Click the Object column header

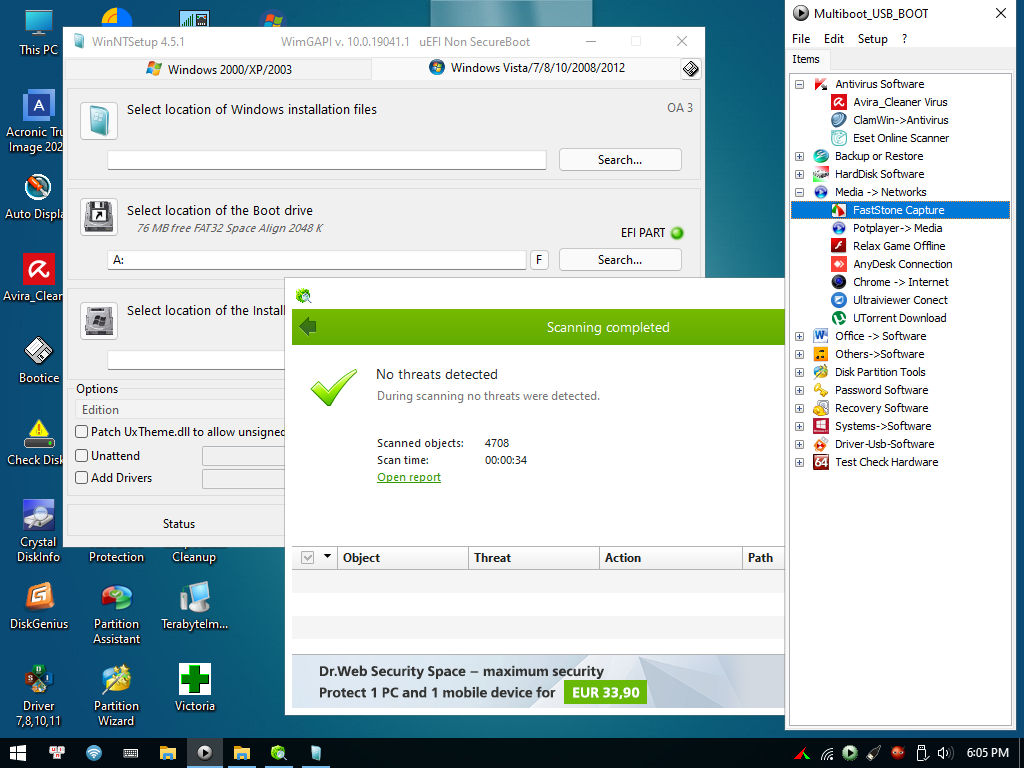coord(402,558)
